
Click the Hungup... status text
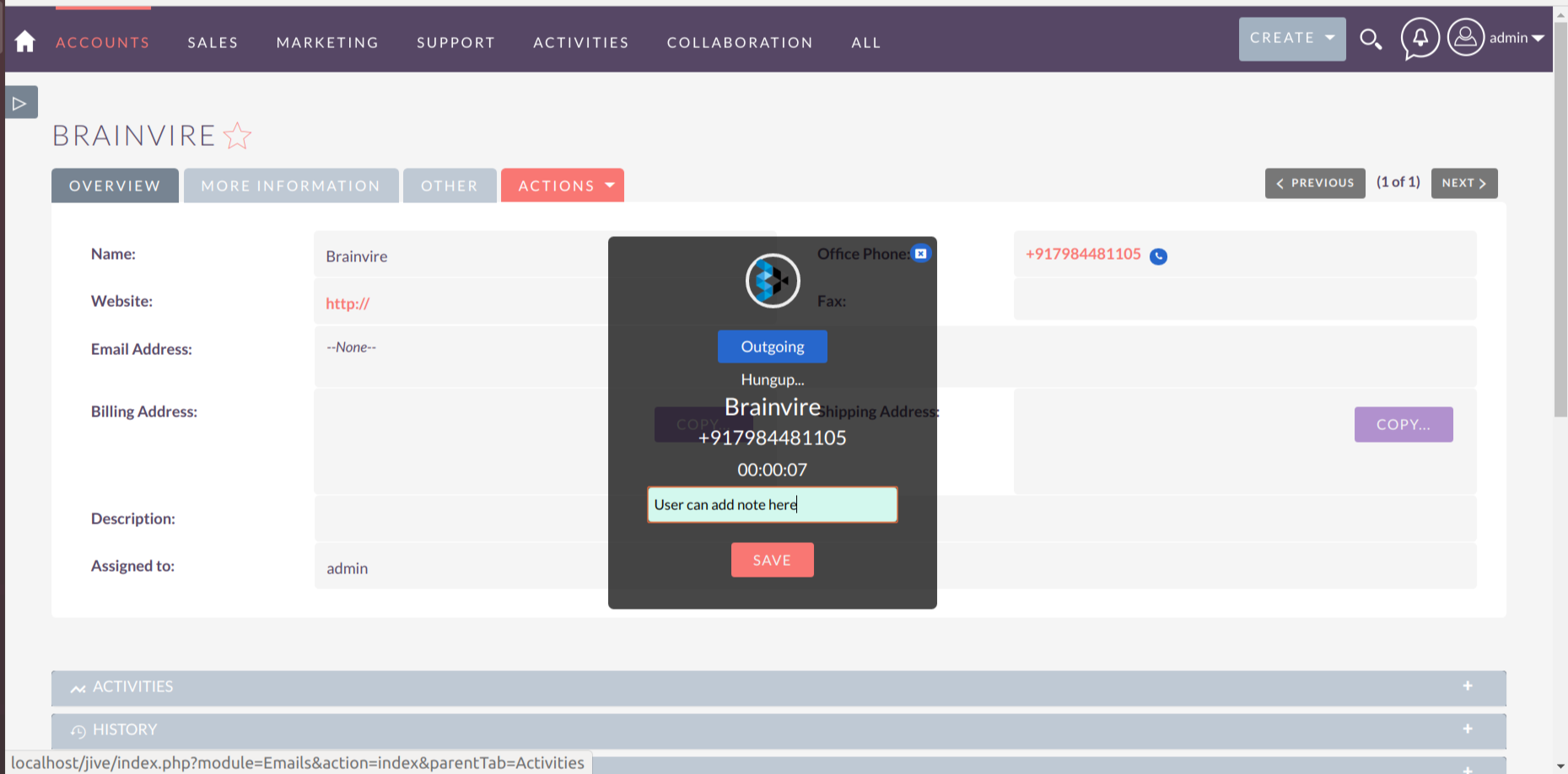[773, 379]
